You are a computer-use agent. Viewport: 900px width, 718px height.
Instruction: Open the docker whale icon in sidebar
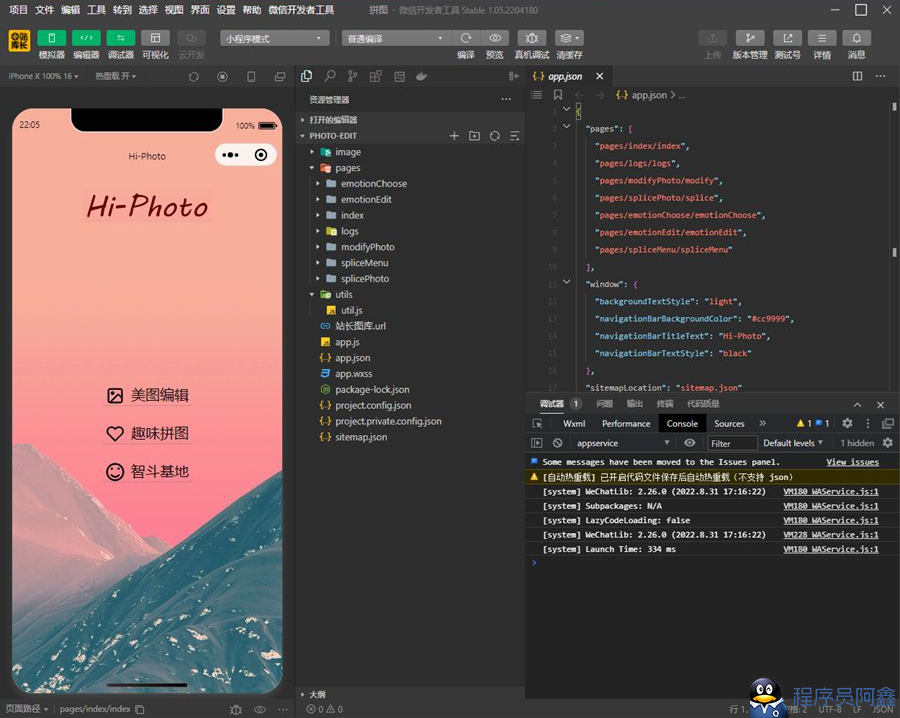pyautogui.click(x=421, y=76)
